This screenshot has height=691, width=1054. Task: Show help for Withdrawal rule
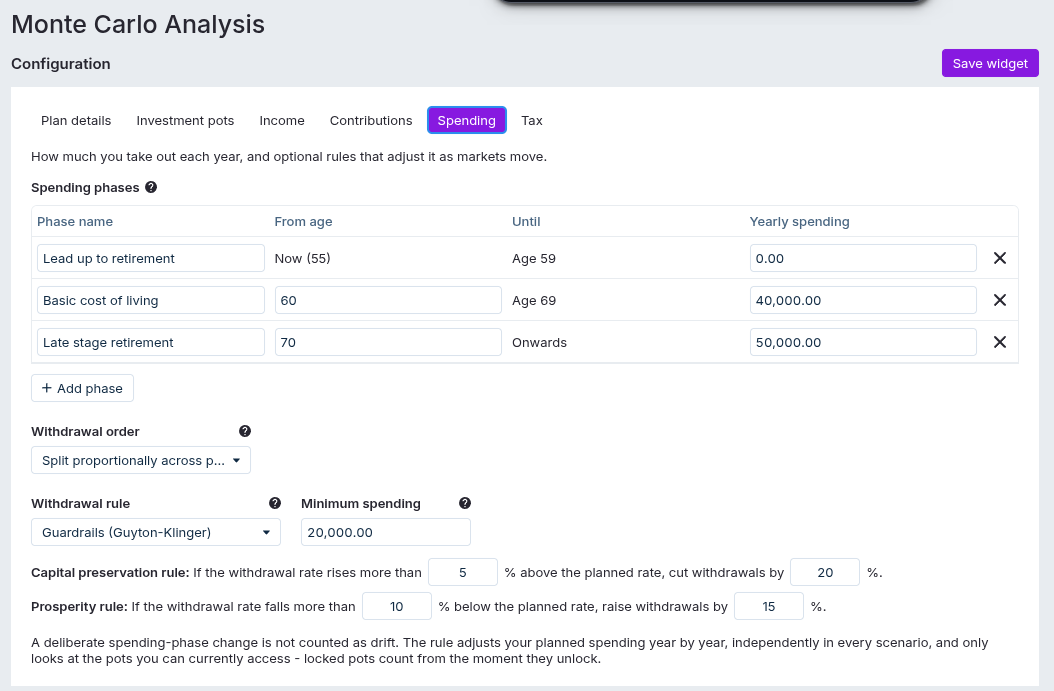[x=275, y=503]
